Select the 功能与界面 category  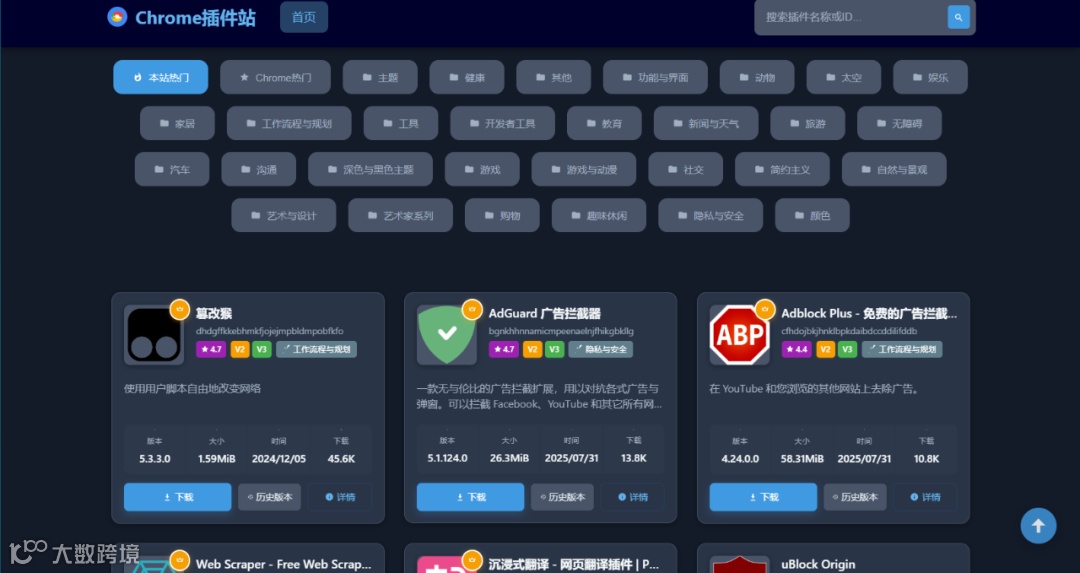655,77
